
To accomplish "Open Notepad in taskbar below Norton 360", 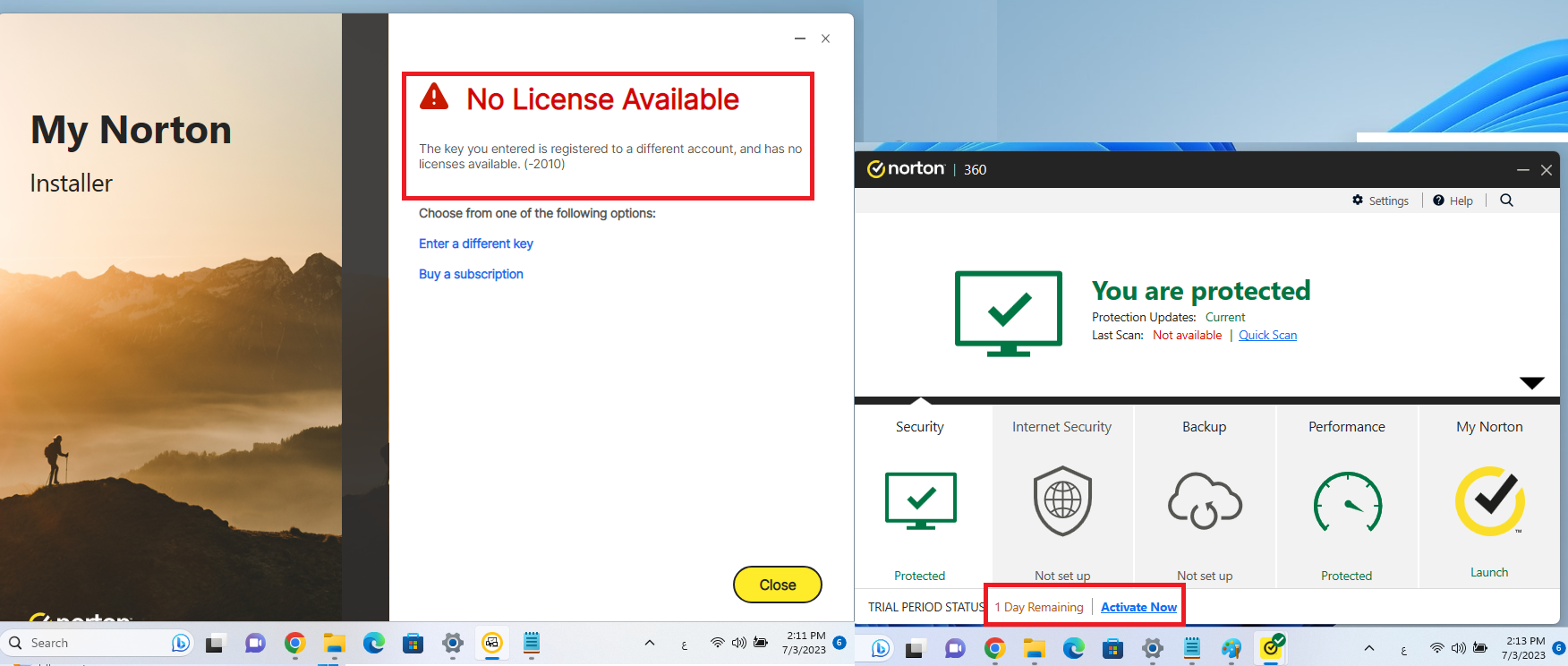I will [x=1192, y=648].
